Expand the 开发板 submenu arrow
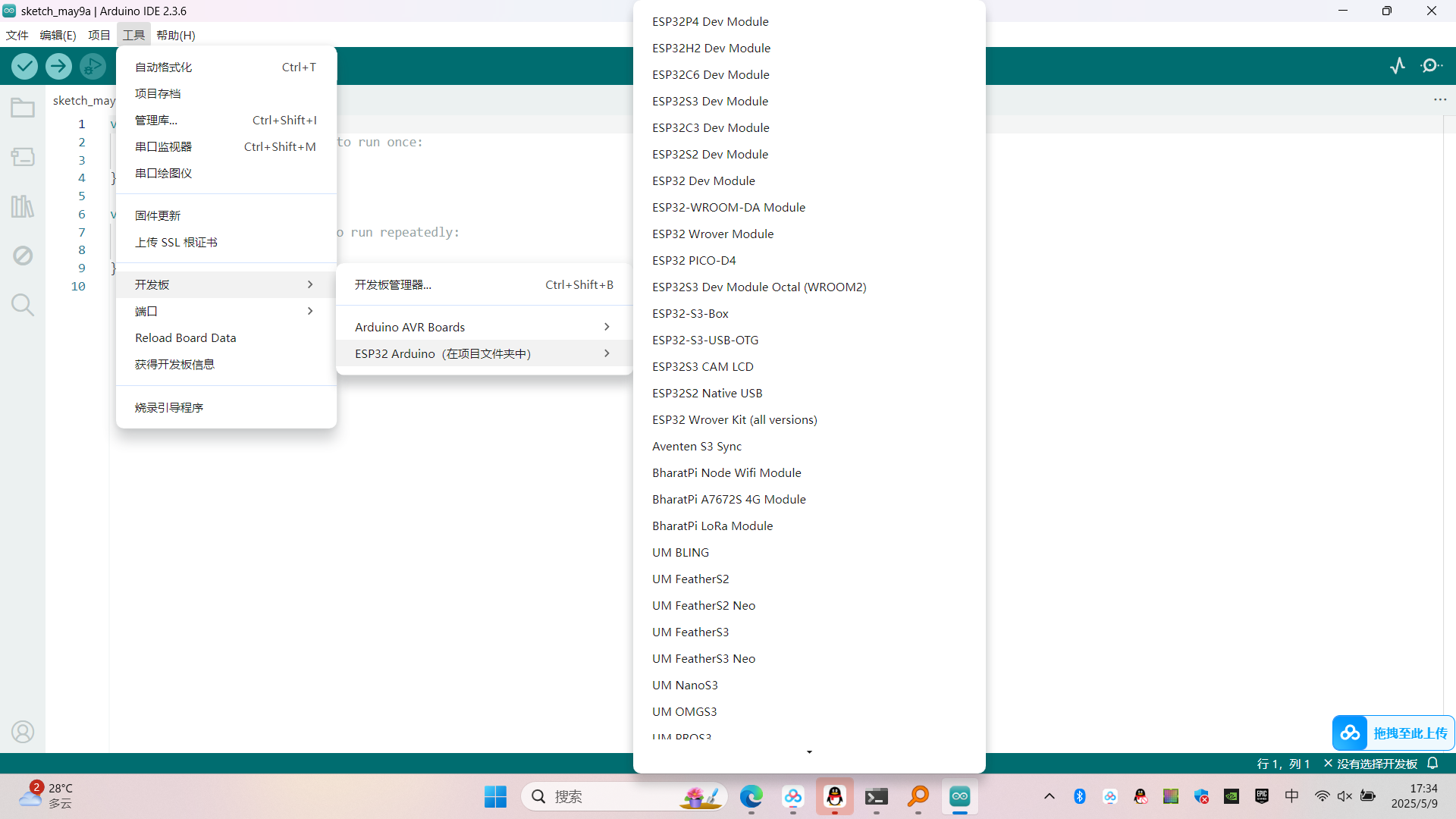 pyautogui.click(x=310, y=284)
